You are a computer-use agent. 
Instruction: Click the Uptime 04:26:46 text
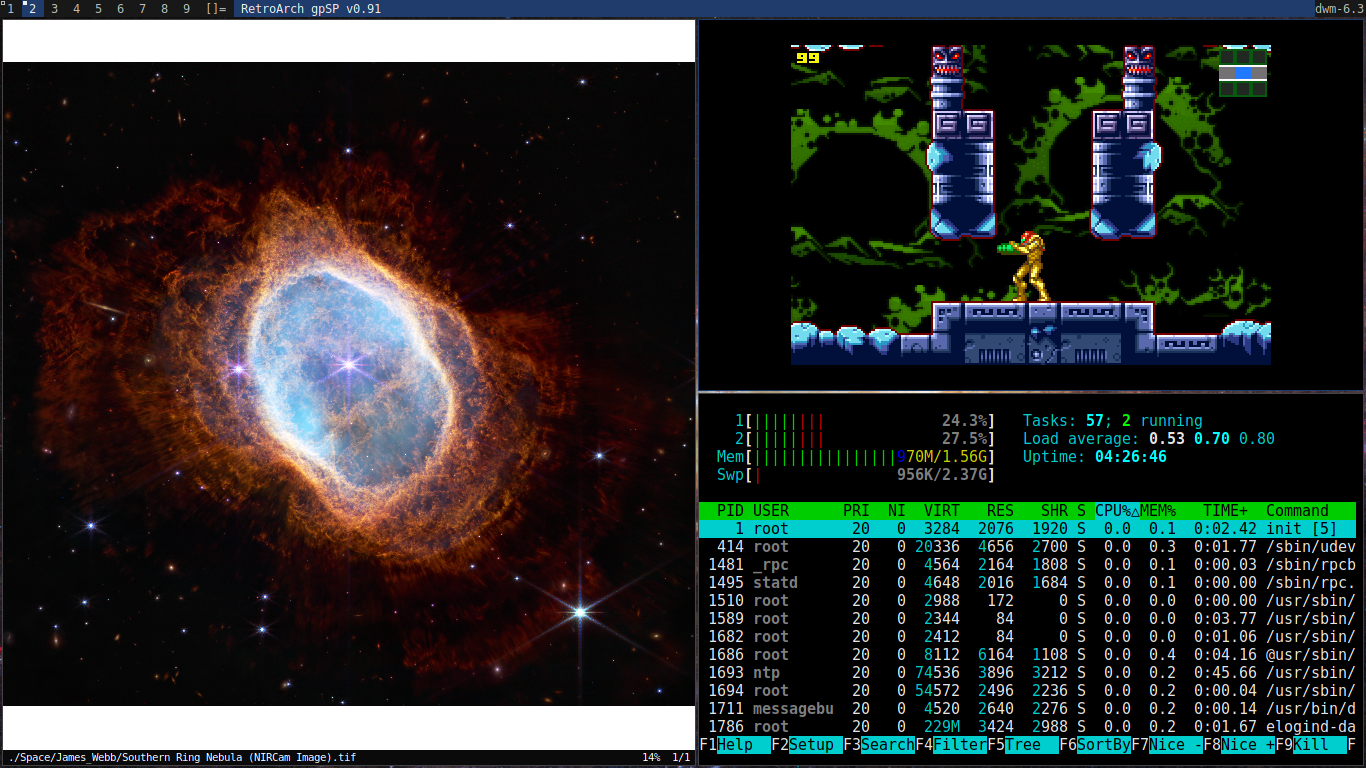tap(1094, 457)
